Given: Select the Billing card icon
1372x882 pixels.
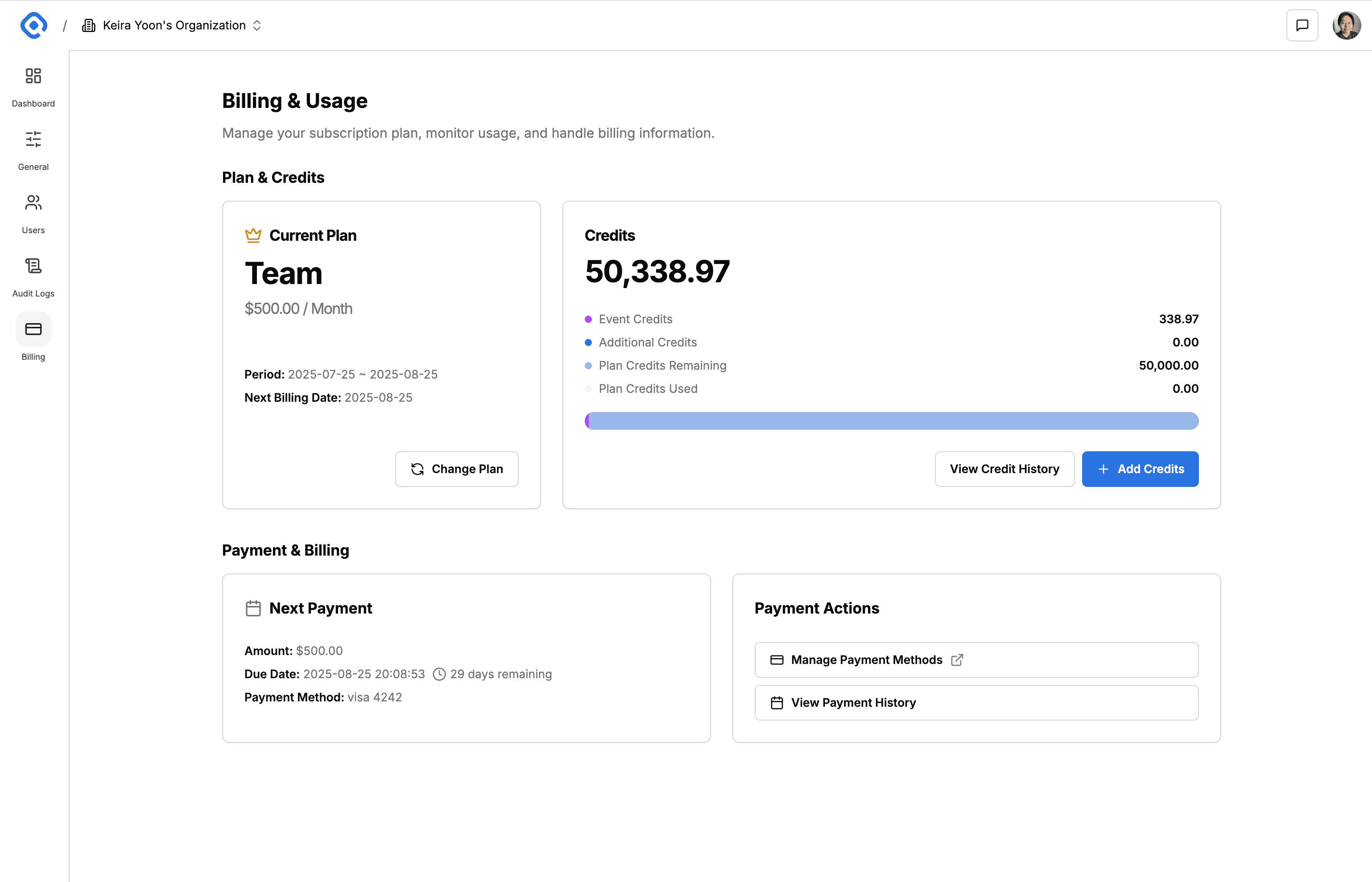Looking at the screenshot, I should pyautogui.click(x=33, y=330).
